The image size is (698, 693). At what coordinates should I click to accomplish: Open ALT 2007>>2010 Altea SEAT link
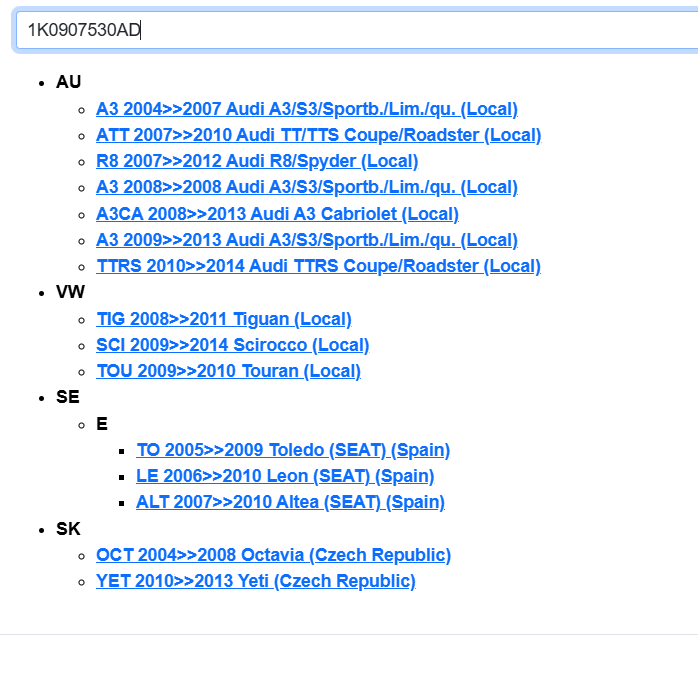[290, 502]
